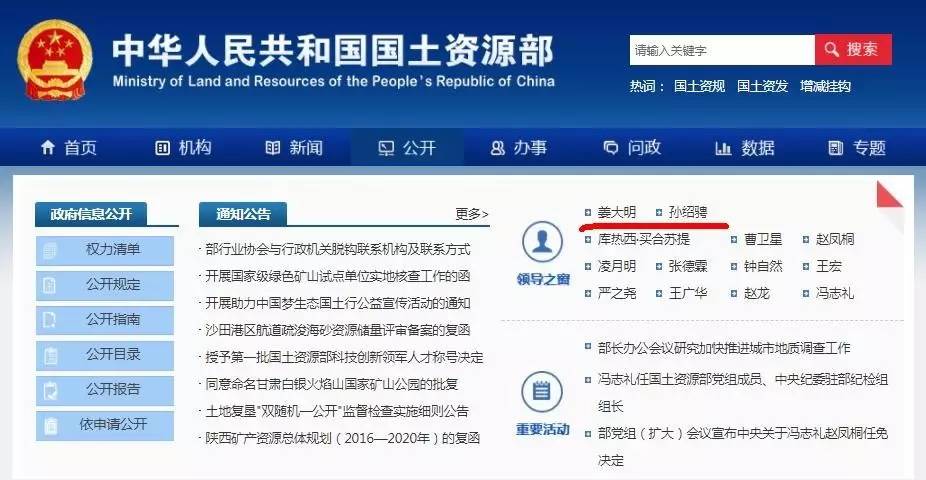Open notice about 甘肃白银火焰山国家矿山公园
Screen dimensions: 926x480
click(x=331, y=384)
